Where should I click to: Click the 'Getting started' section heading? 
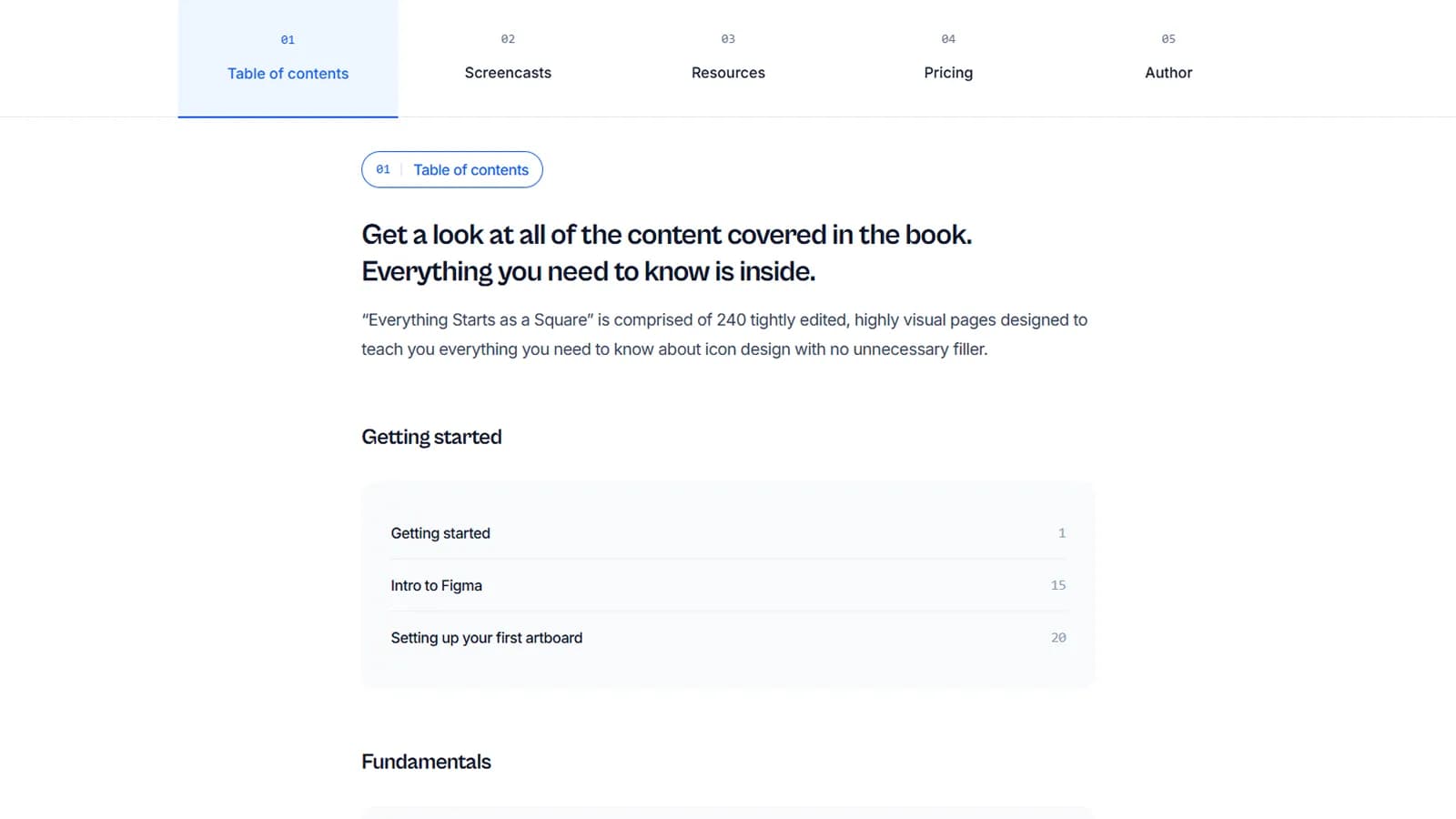point(431,437)
